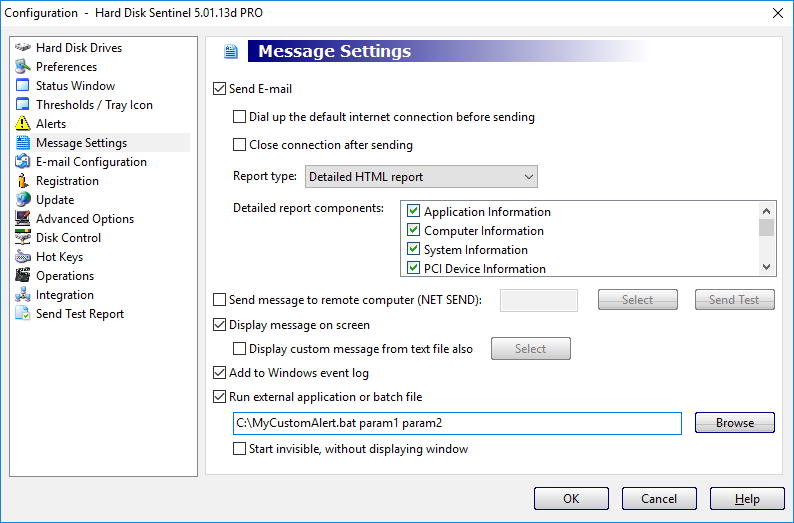This screenshot has height=523, width=794.
Task: Toggle Add to Windows event log
Action: pos(219,373)
